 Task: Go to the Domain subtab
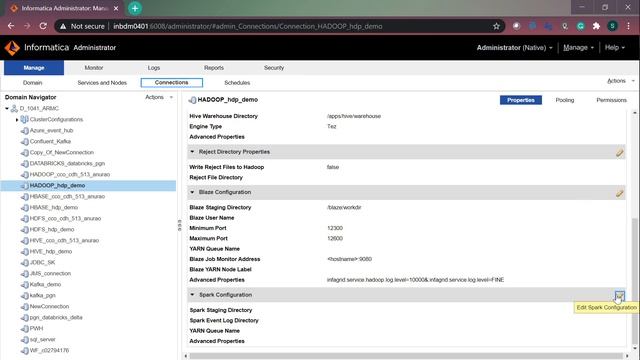pos(32,83)
